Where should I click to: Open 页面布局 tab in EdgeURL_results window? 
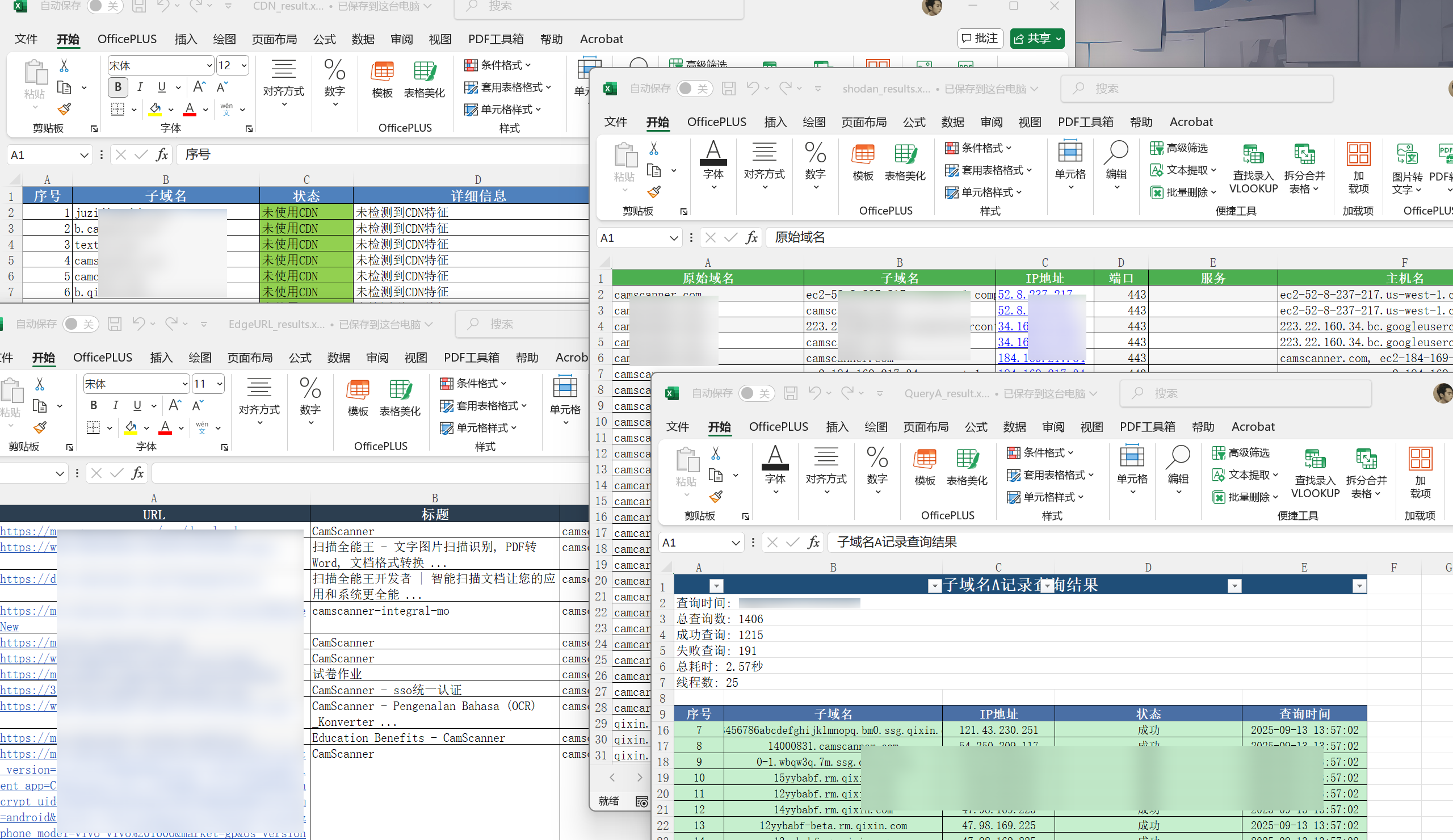(x=250, y=358)
